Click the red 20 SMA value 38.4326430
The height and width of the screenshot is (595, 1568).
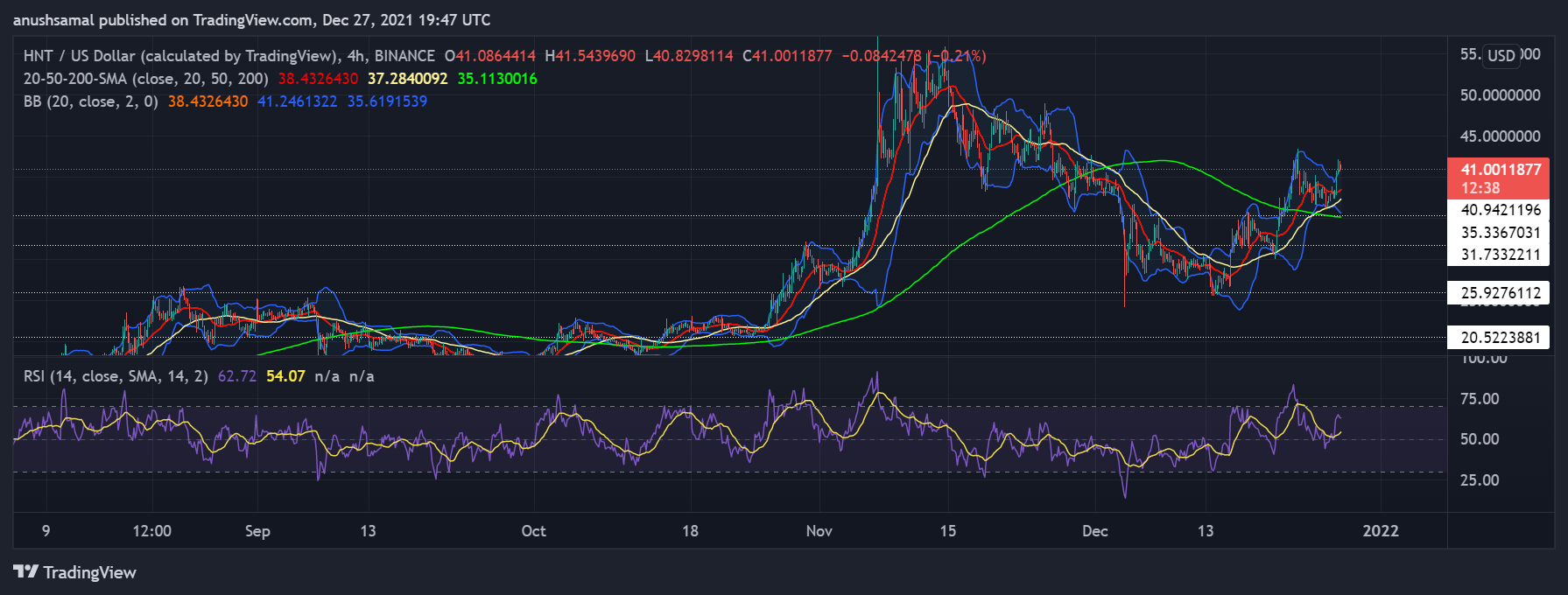pyautogui.click(x=318, y=79)
